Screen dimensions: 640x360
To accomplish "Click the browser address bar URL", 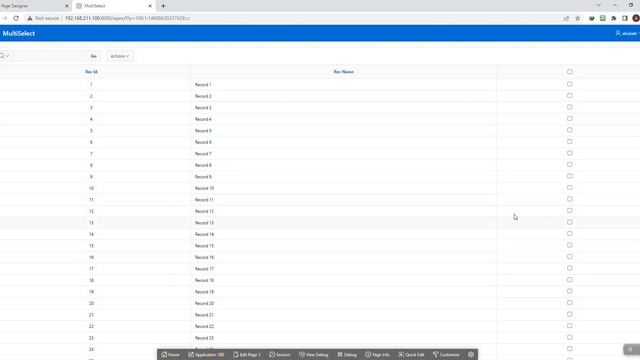I will [x=127, y=18].
